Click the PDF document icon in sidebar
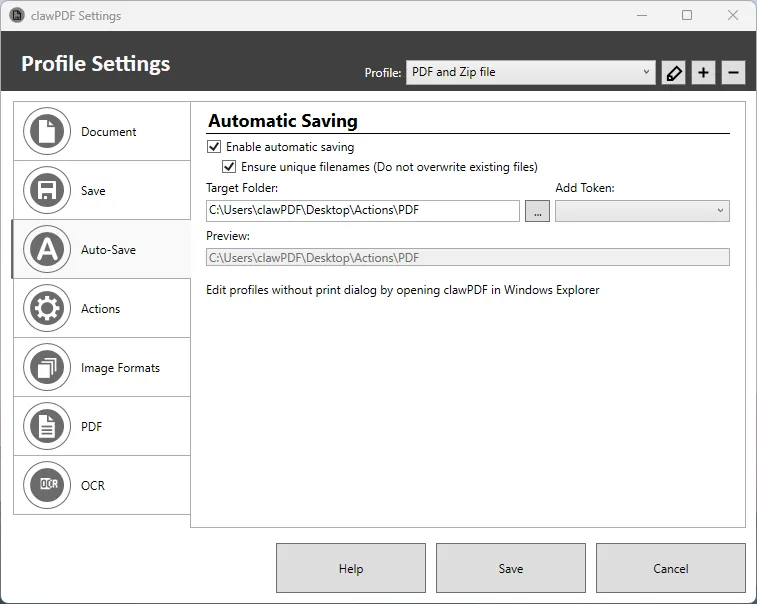 pyautogui.click(x=47, y=427)
